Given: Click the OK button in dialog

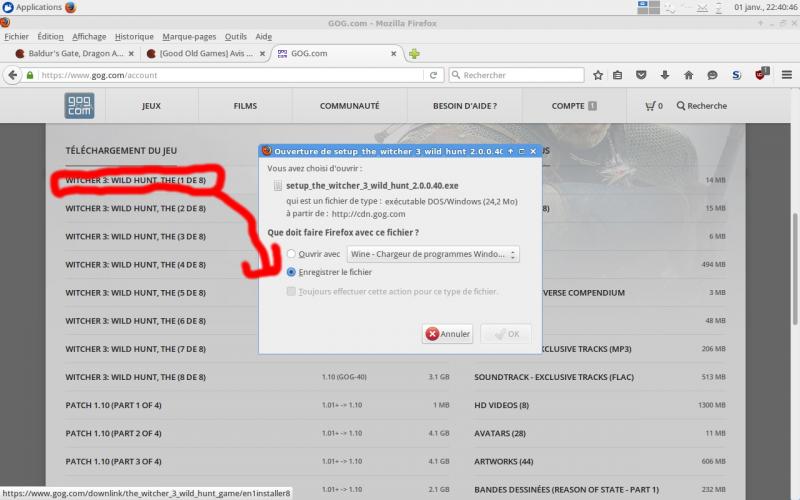Looking at the screenshot, I should [x=506, y=334].
